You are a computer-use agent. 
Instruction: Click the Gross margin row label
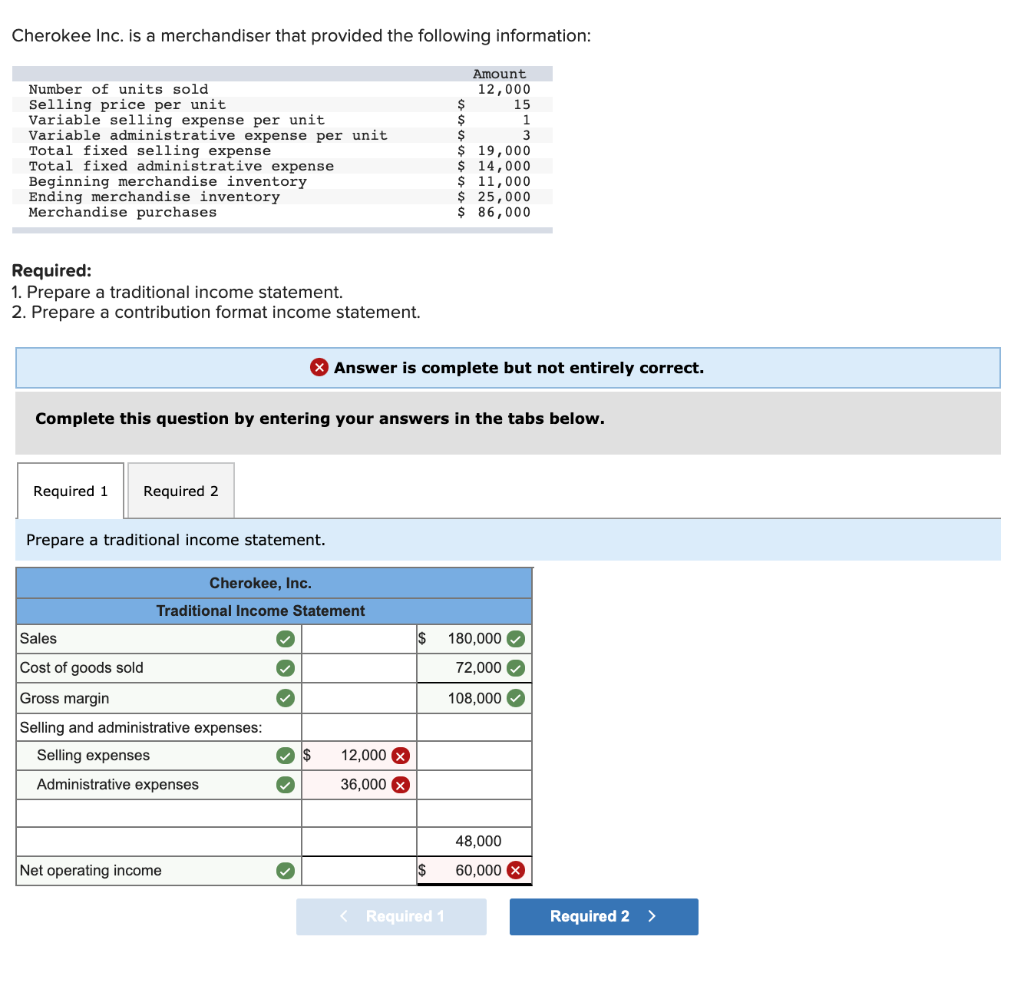click(64, 698)
